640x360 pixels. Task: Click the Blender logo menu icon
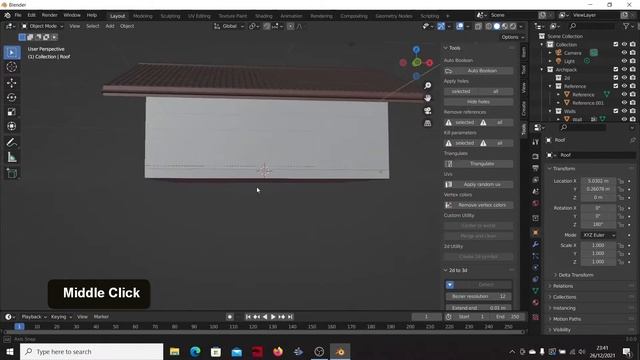pos(7,15)
